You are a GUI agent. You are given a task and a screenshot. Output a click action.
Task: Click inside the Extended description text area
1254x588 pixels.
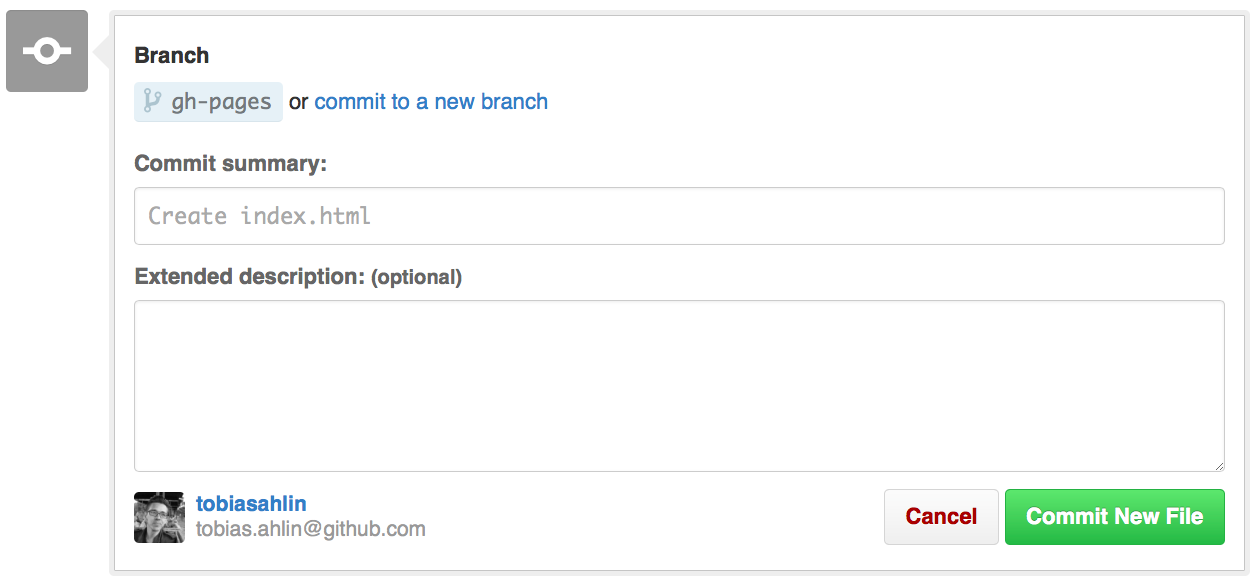[679, 386]
